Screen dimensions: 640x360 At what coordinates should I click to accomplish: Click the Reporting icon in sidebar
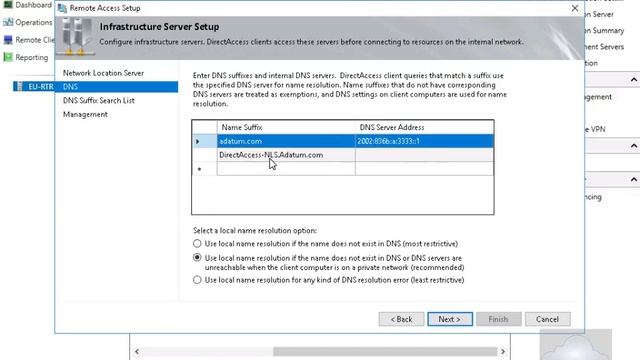click(8, 57)
